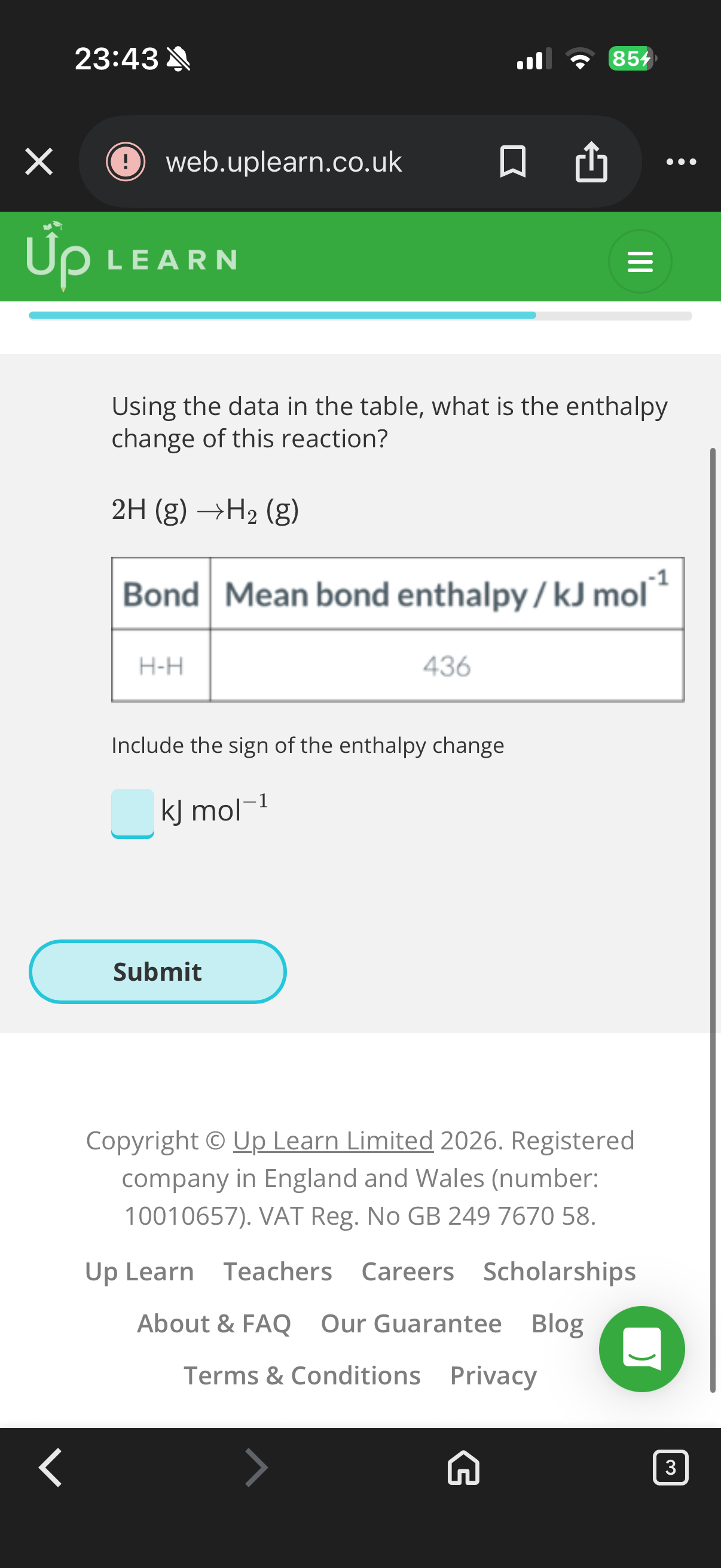Close the browser page with X

(x=39, y=162)
